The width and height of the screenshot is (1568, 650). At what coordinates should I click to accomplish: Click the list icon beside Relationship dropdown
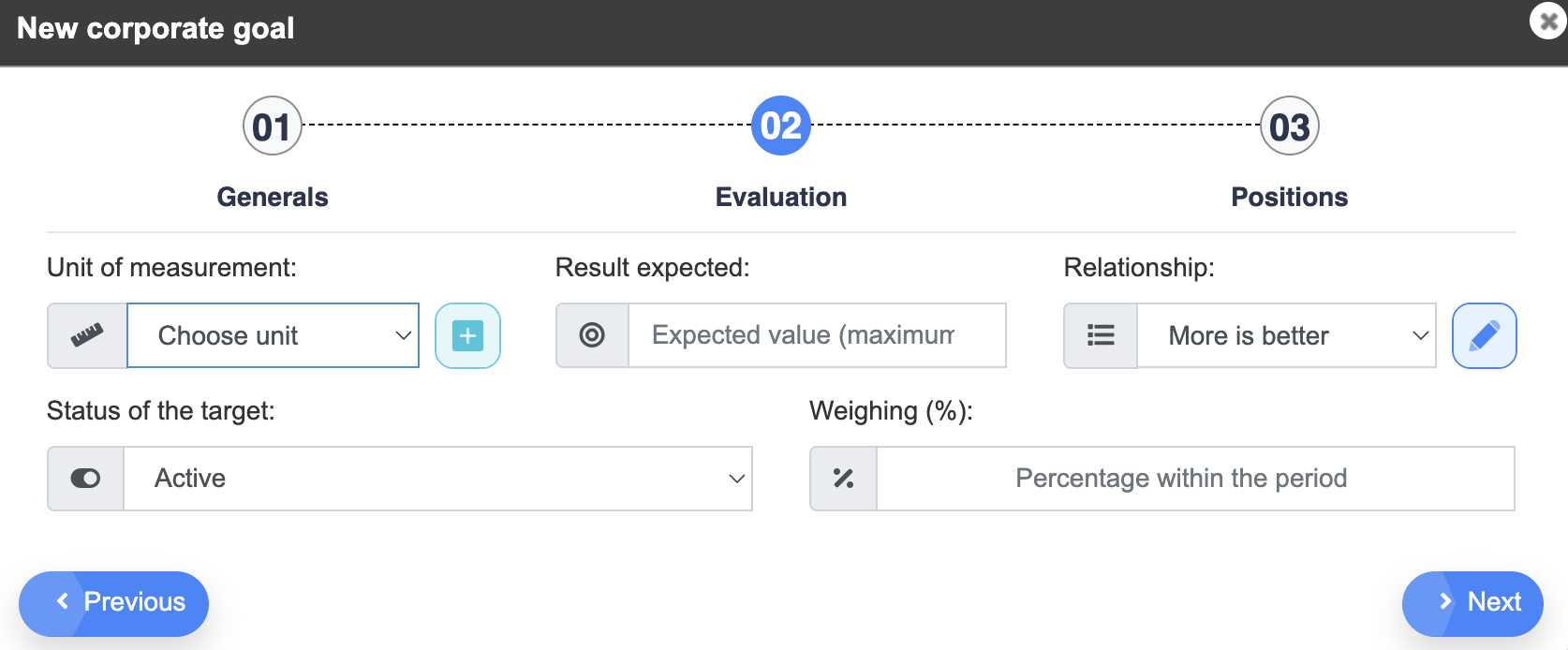click(x=1101, y=335)
